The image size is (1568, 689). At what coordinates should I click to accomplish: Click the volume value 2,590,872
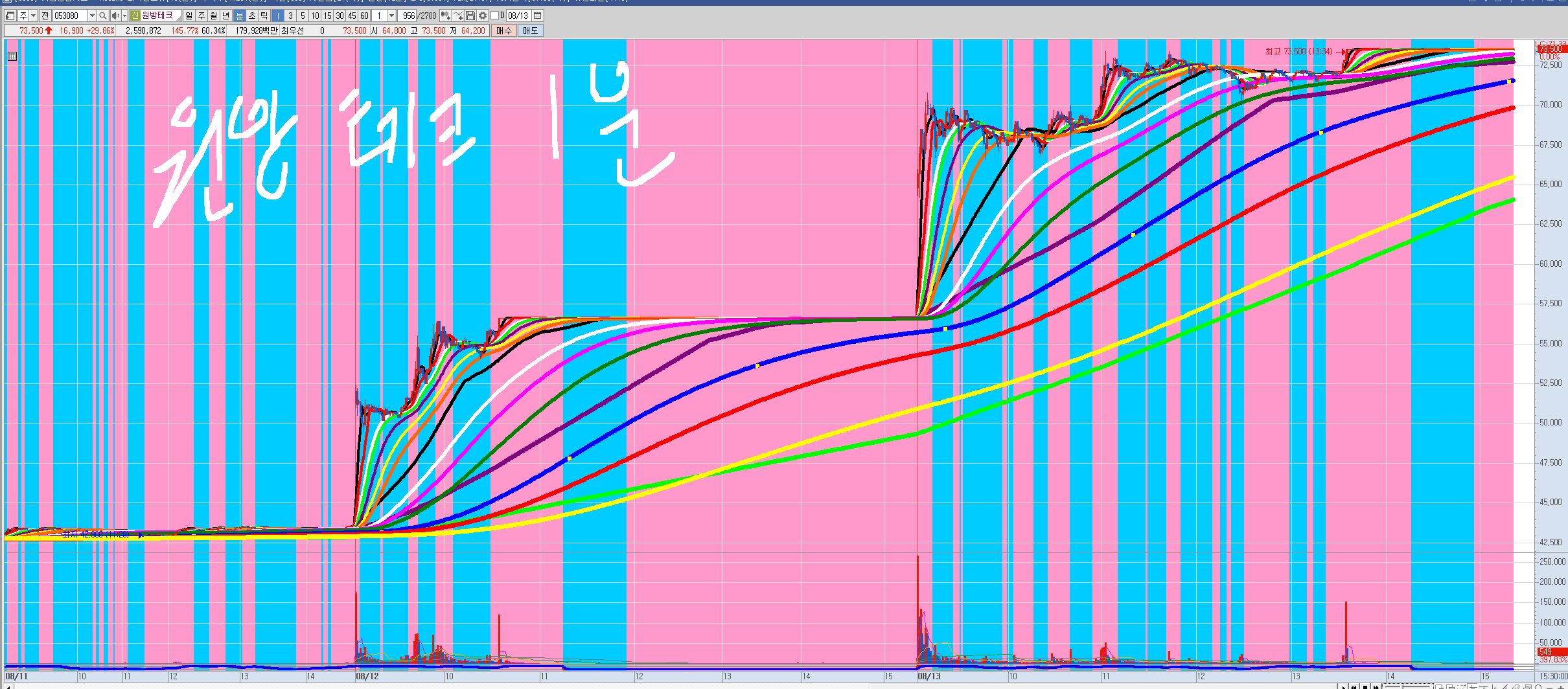point(143,30)
